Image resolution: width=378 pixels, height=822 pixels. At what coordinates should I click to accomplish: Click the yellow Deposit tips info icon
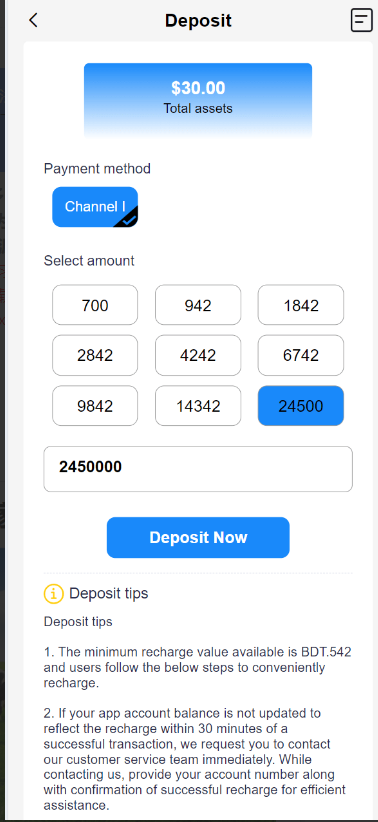[x=53, y=594]
